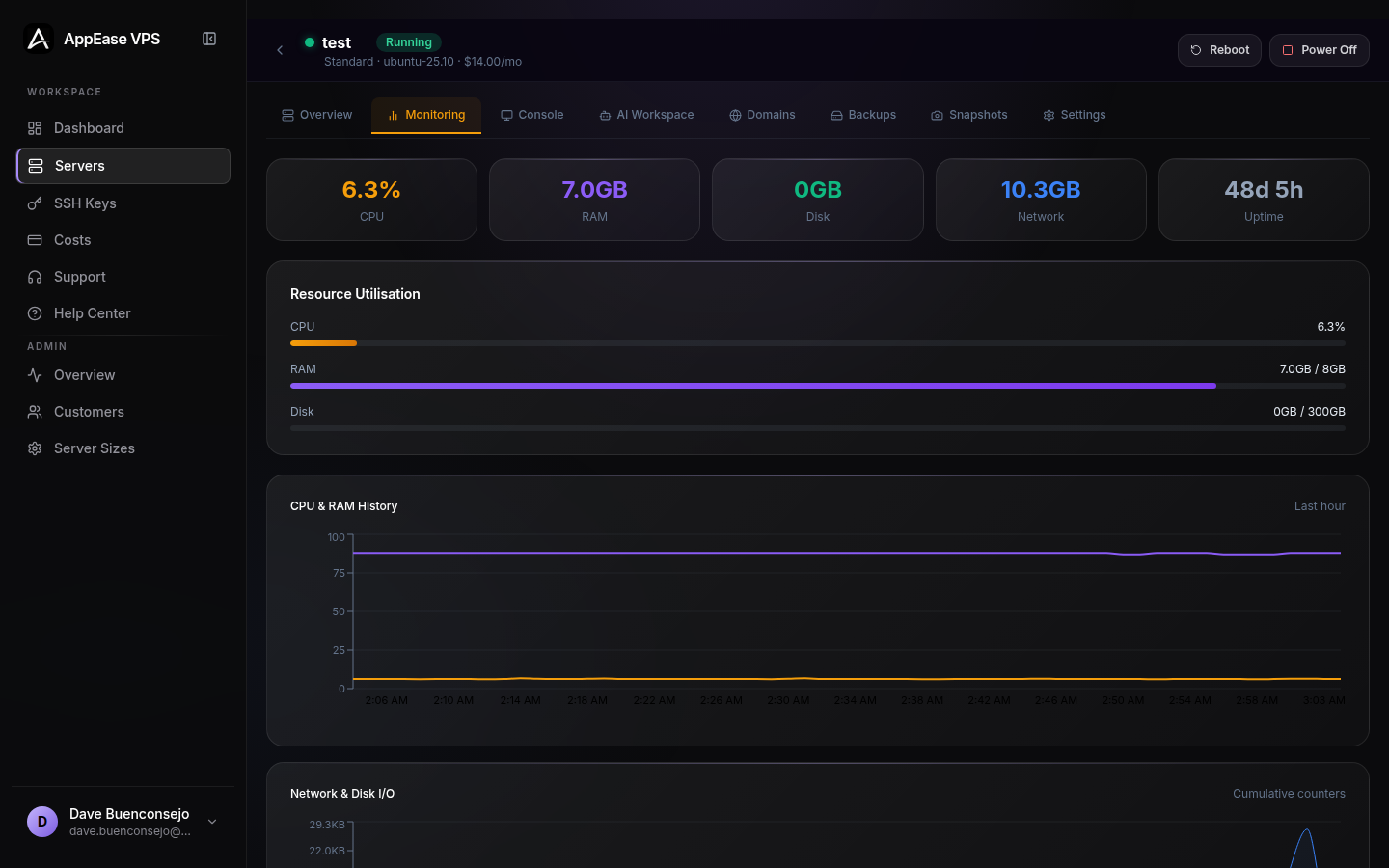Viewport: 1389px width, 868px height.
Task: Click the 48d 5h Uptime card
Action: 1264,200
